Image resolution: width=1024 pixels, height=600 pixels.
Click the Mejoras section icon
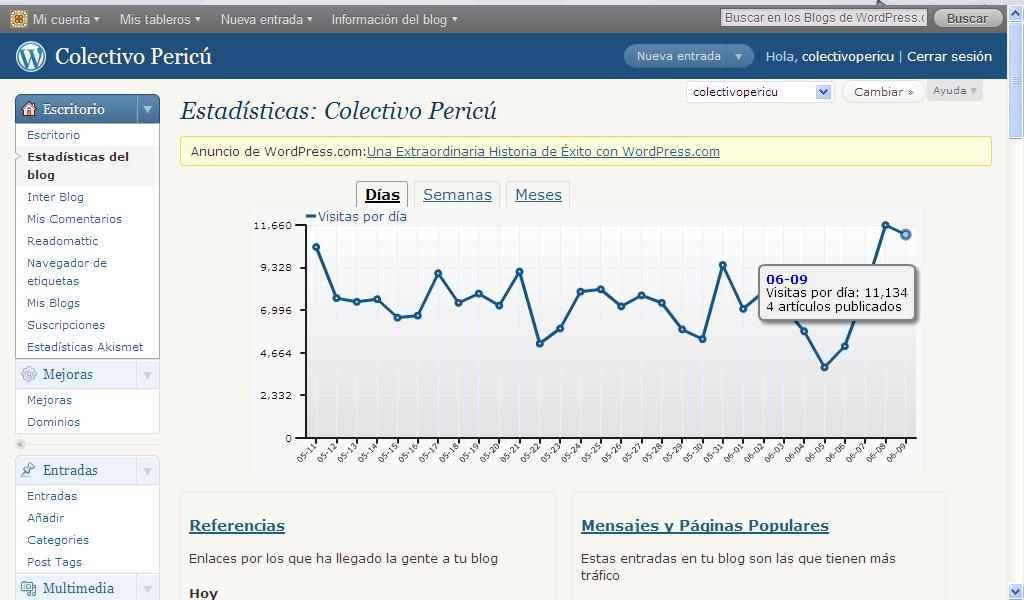[x=28, y=374]
